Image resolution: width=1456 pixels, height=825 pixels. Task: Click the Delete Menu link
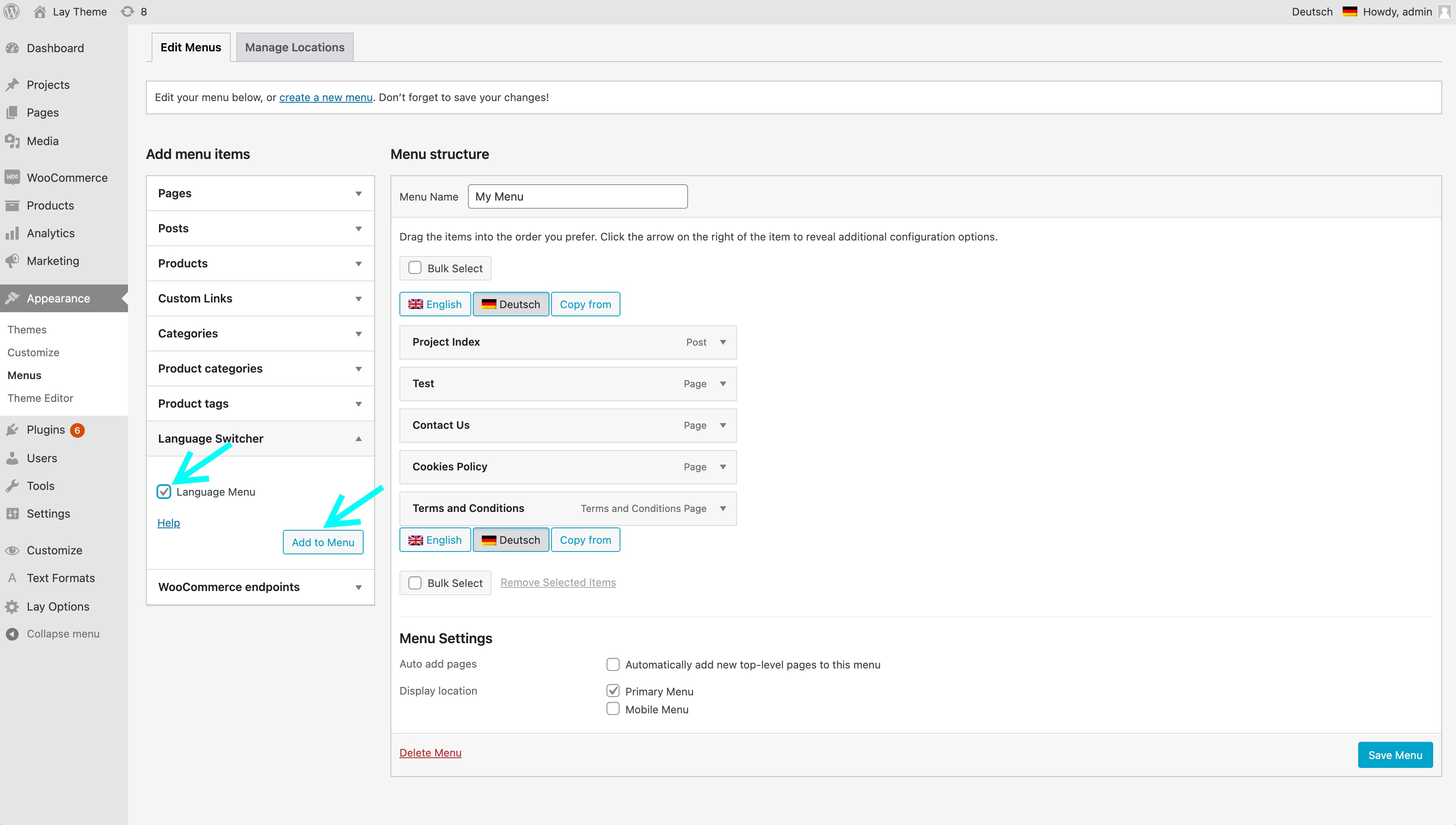(430, 752)
